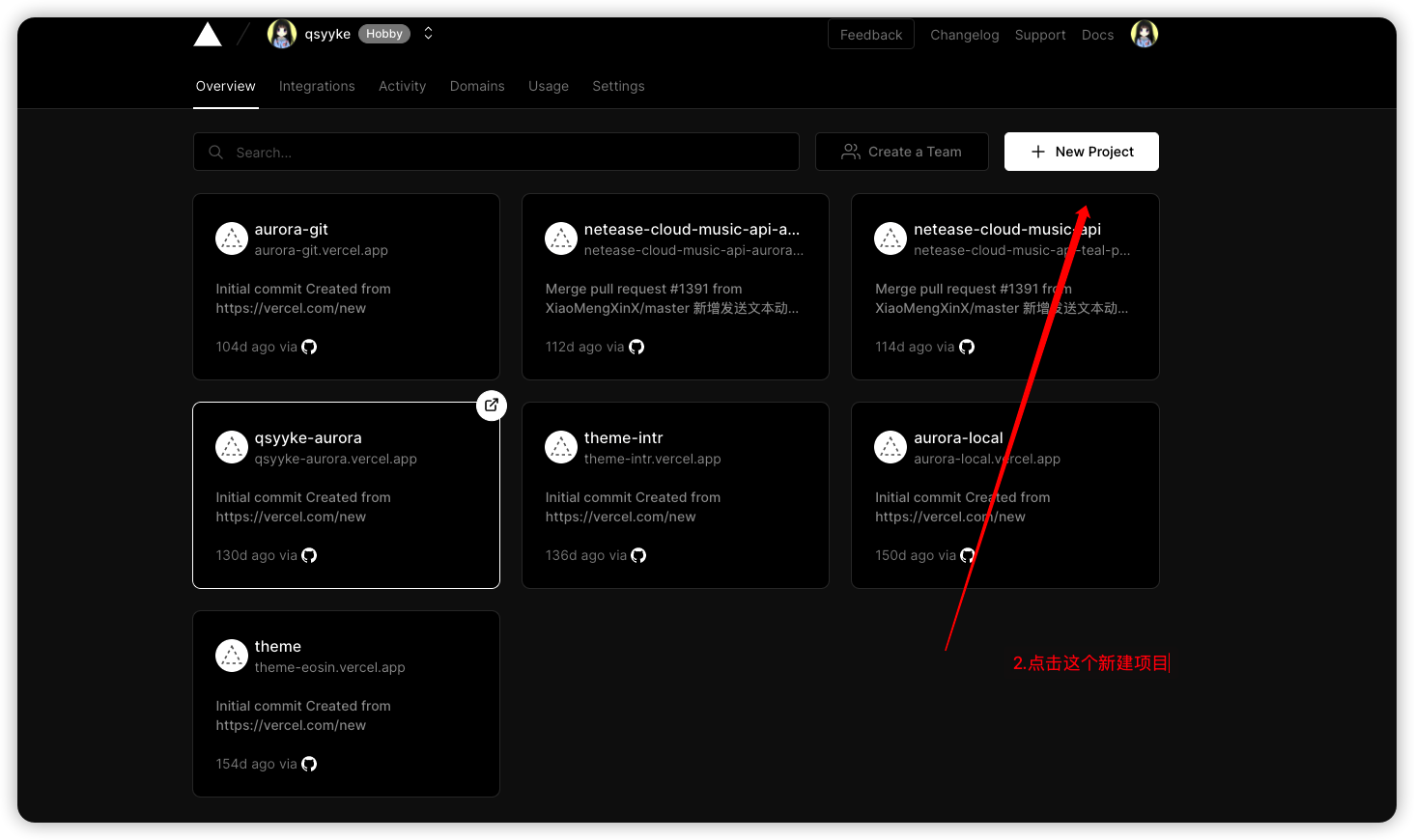
Task: Click the GitHub icon on aurora-git card
Action: pyautogui.click(x=308, y=346)
